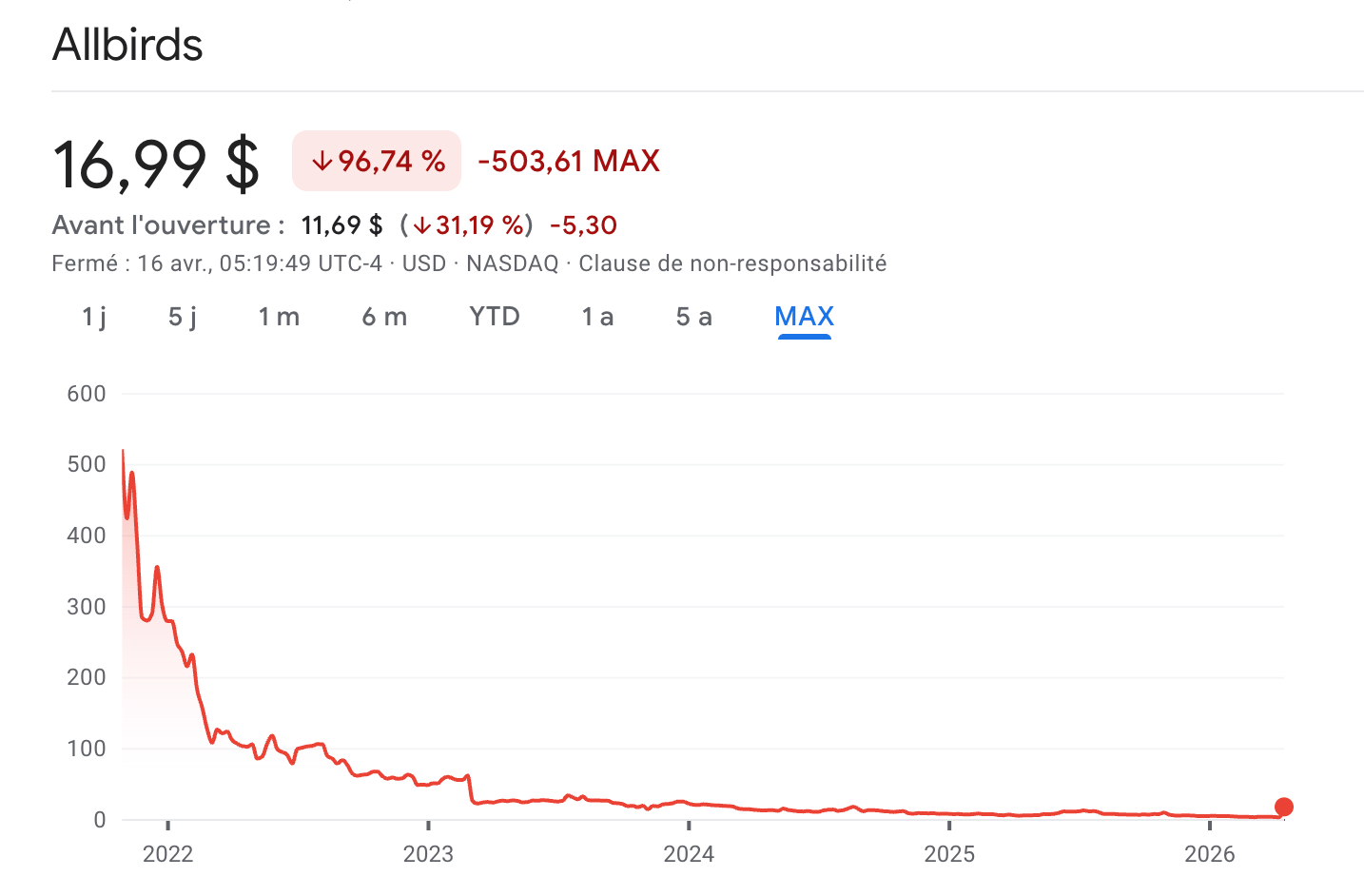Select the 5 j range tab
Image resolution: width=1364 pixels, height=896 pixels.
tap(183, 317)
